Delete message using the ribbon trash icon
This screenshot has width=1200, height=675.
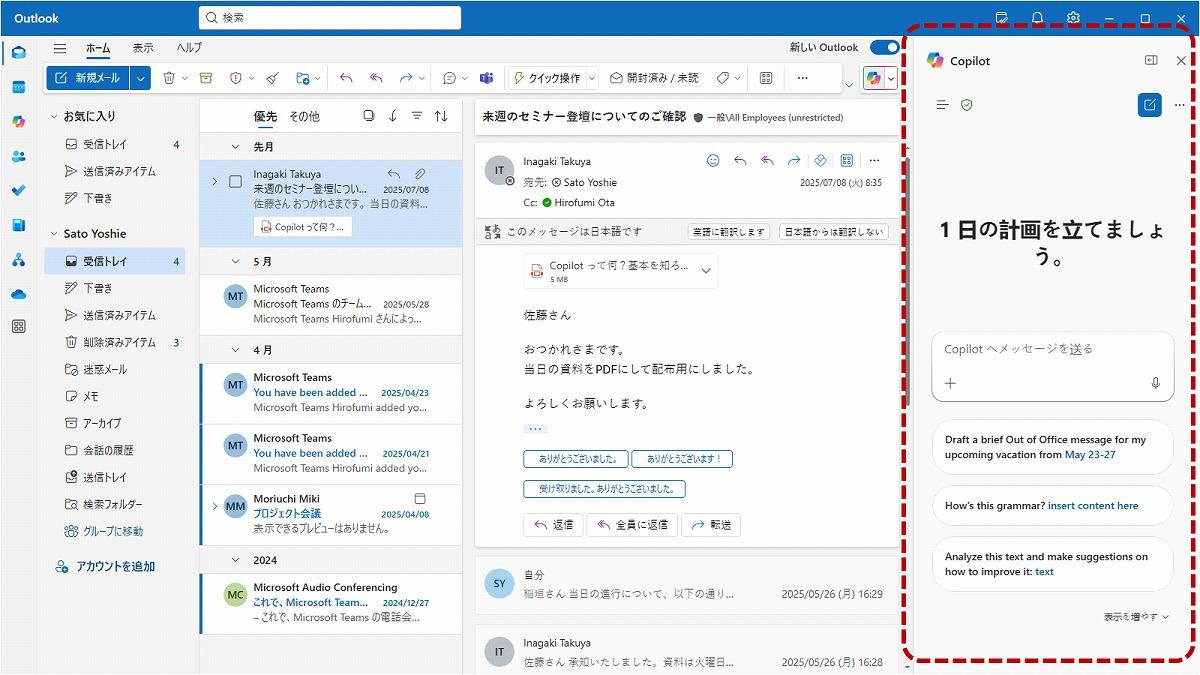click(x=169, y=78)
